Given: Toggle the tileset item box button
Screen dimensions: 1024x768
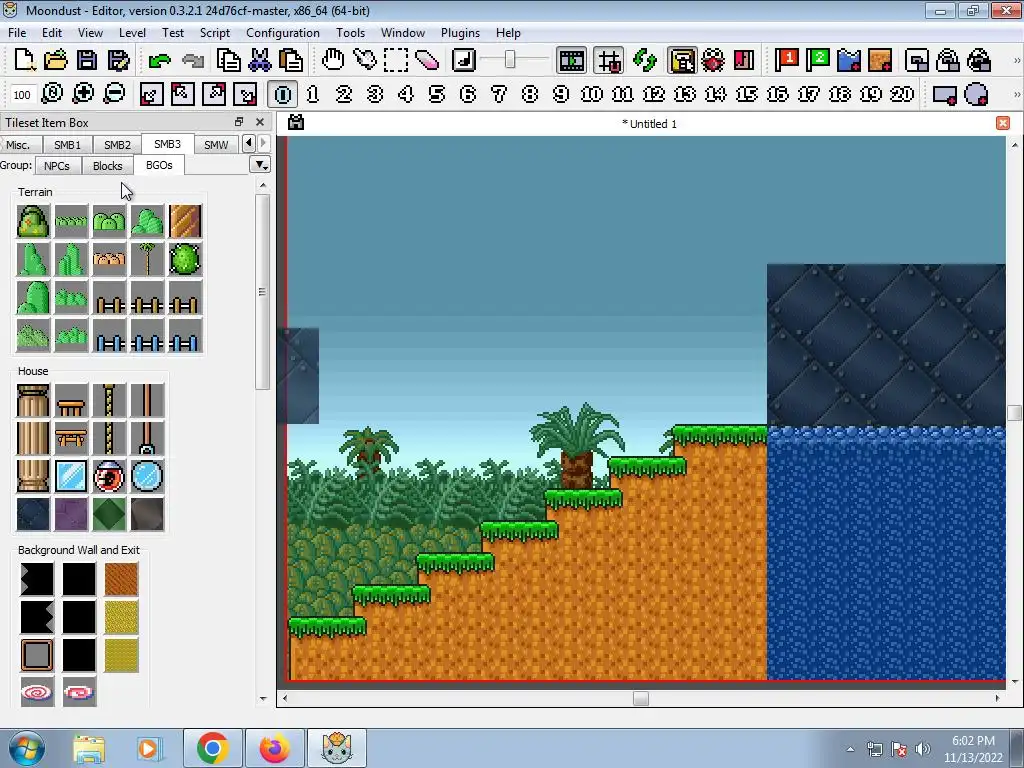Looking at the screenshot, I should click(682, 60).
